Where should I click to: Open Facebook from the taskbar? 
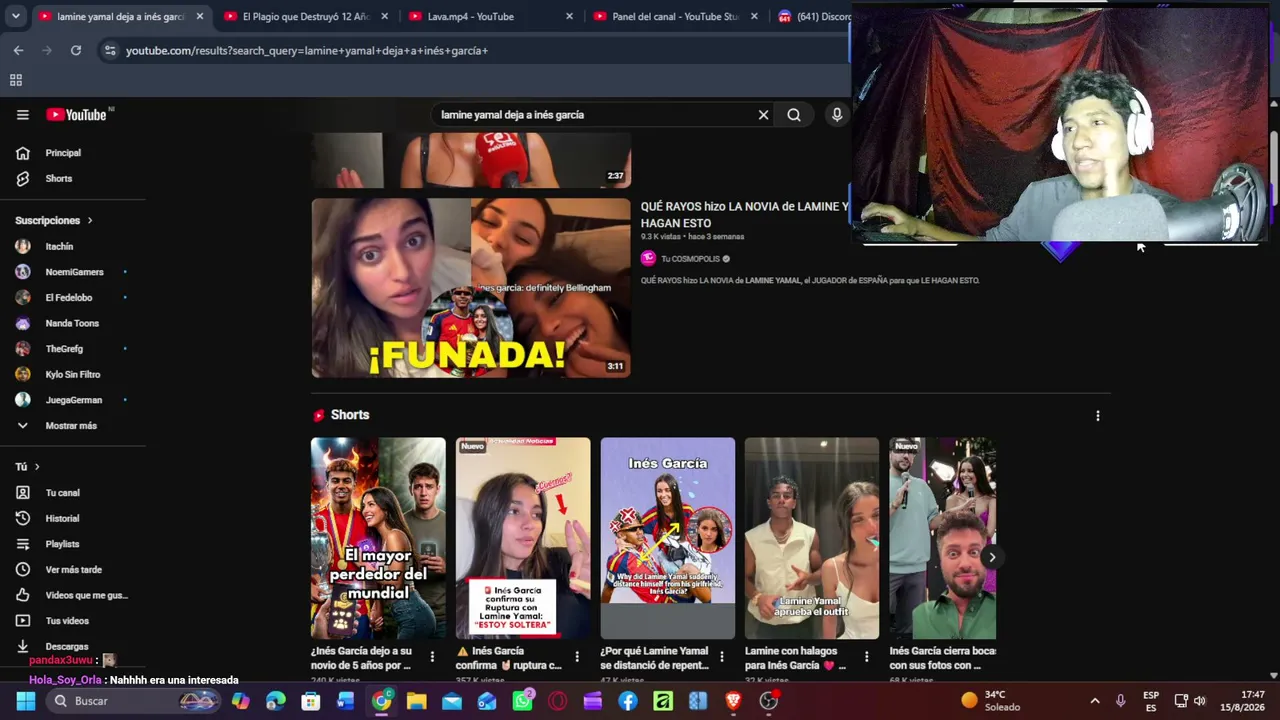(x=628, y=701)
